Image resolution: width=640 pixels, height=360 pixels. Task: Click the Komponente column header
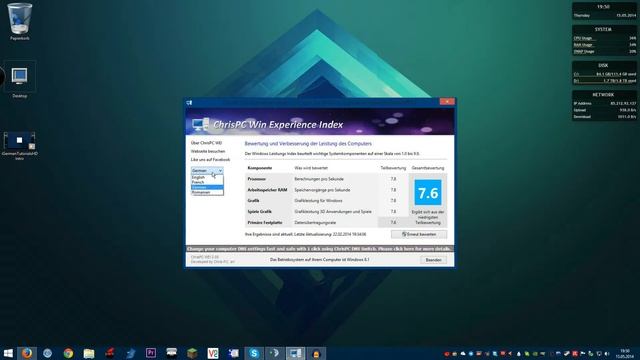tap(260, 168)
